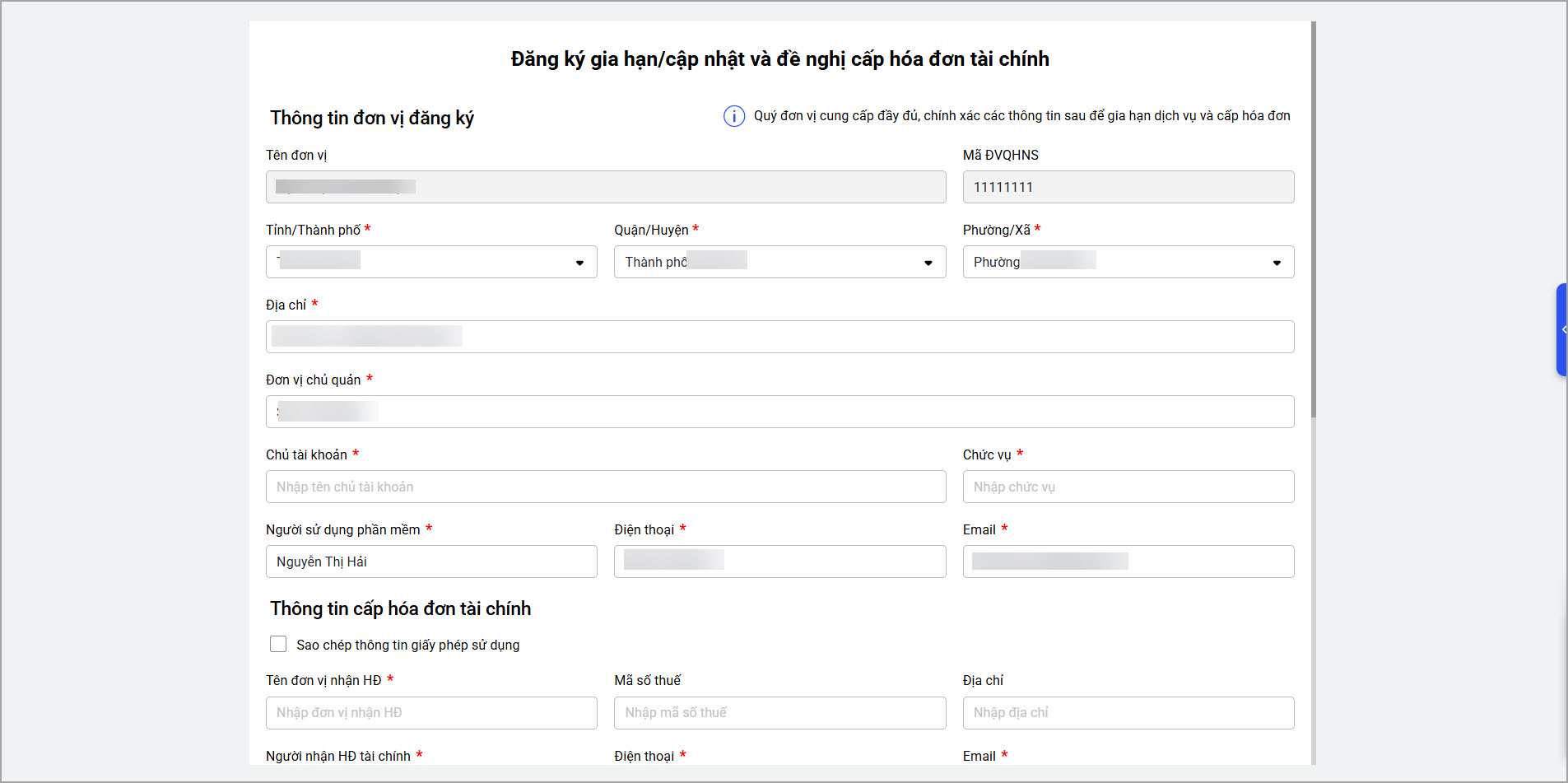Expand the blue side panel tab

1561,329
